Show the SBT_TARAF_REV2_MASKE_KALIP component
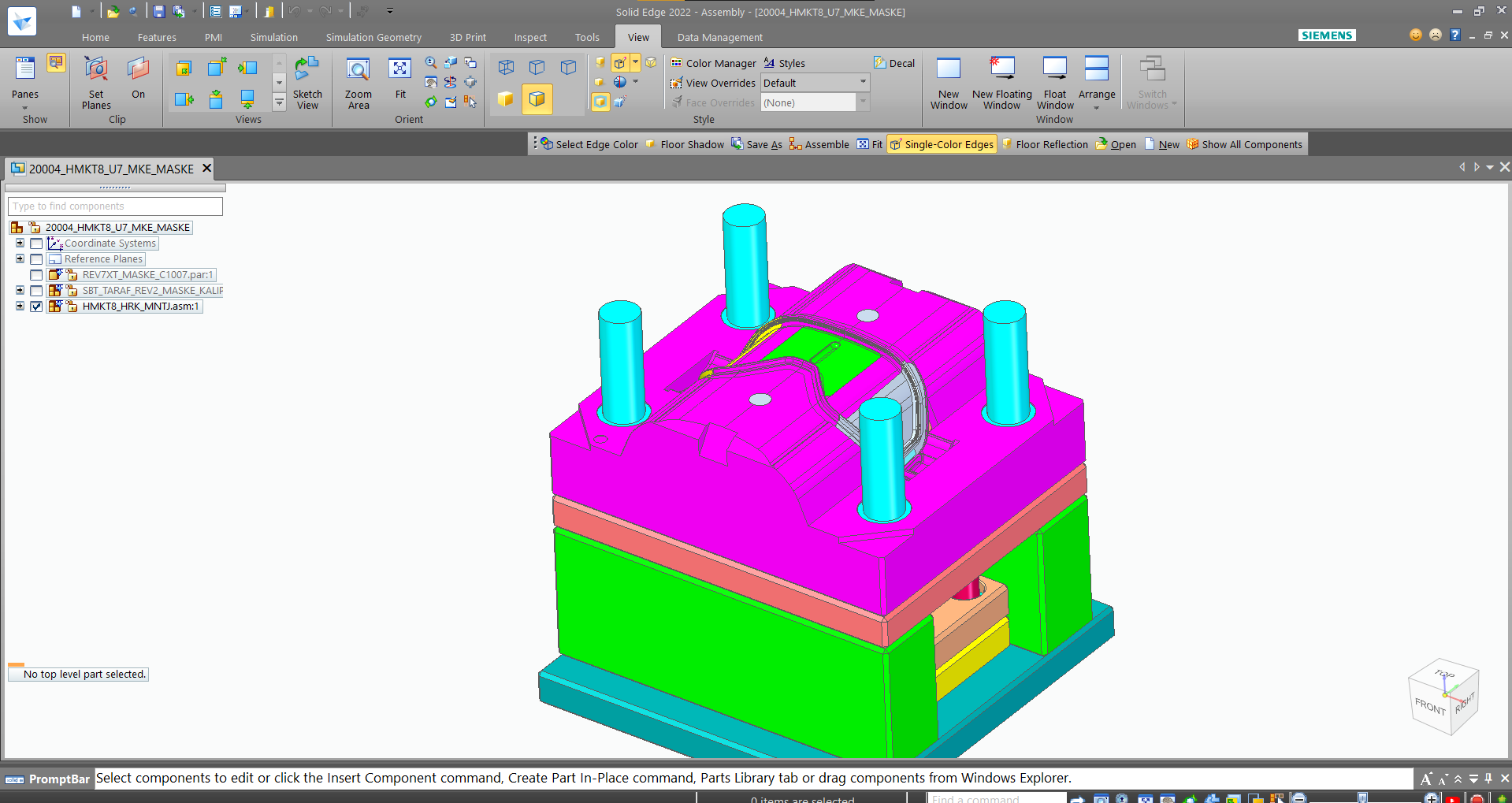 36,291
